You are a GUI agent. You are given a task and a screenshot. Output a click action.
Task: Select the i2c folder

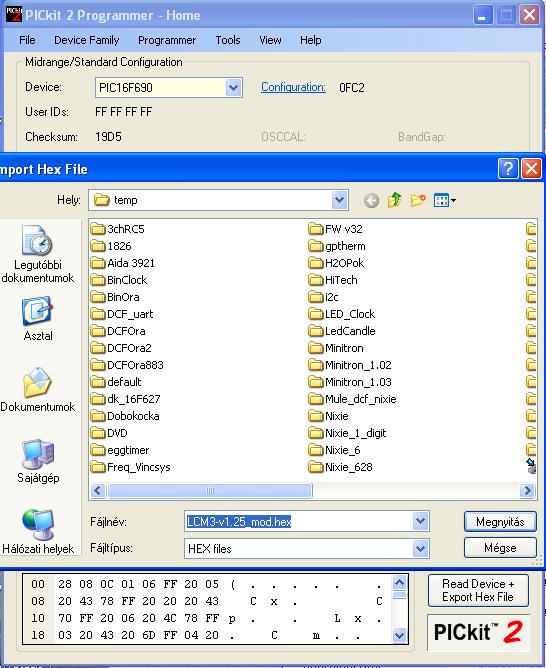coord(323,297)
